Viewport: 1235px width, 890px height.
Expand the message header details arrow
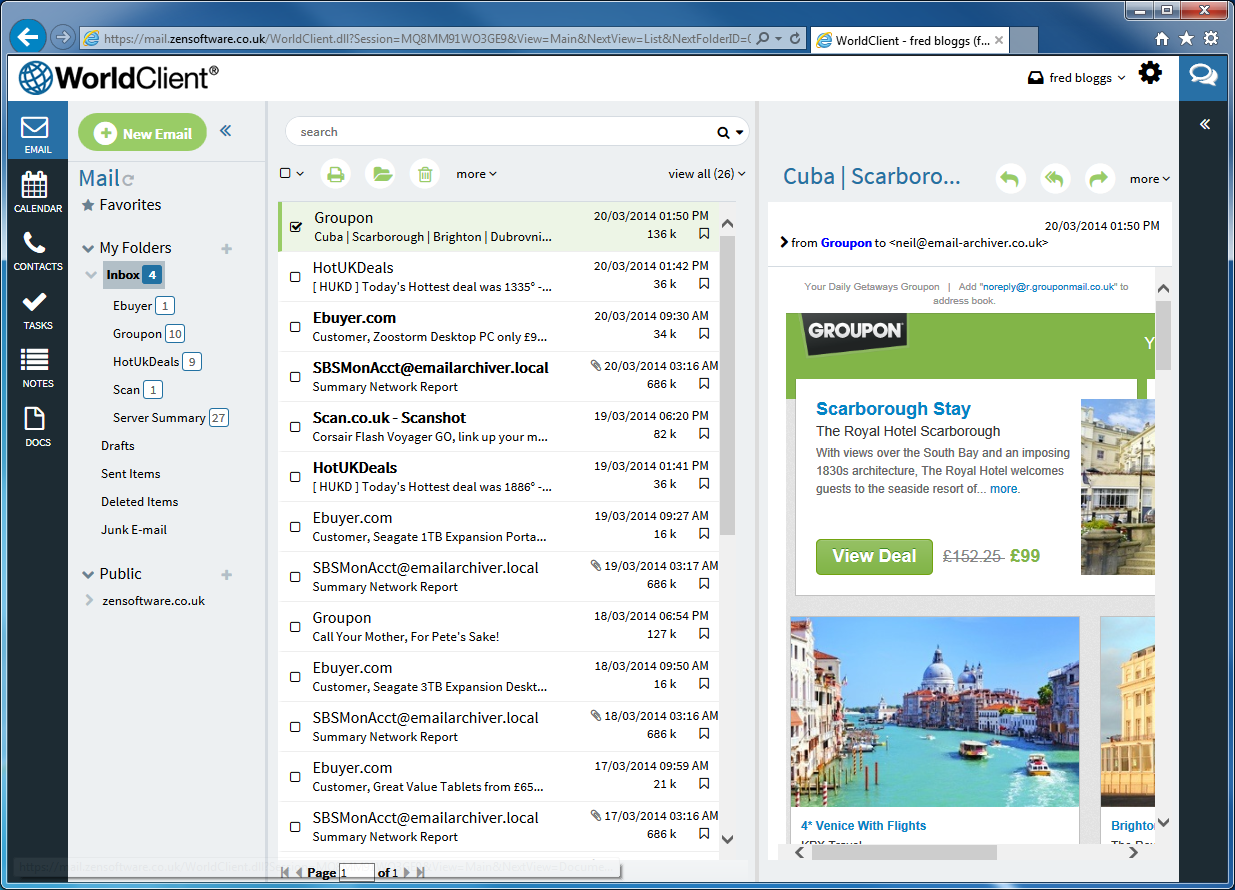point(784,242)
